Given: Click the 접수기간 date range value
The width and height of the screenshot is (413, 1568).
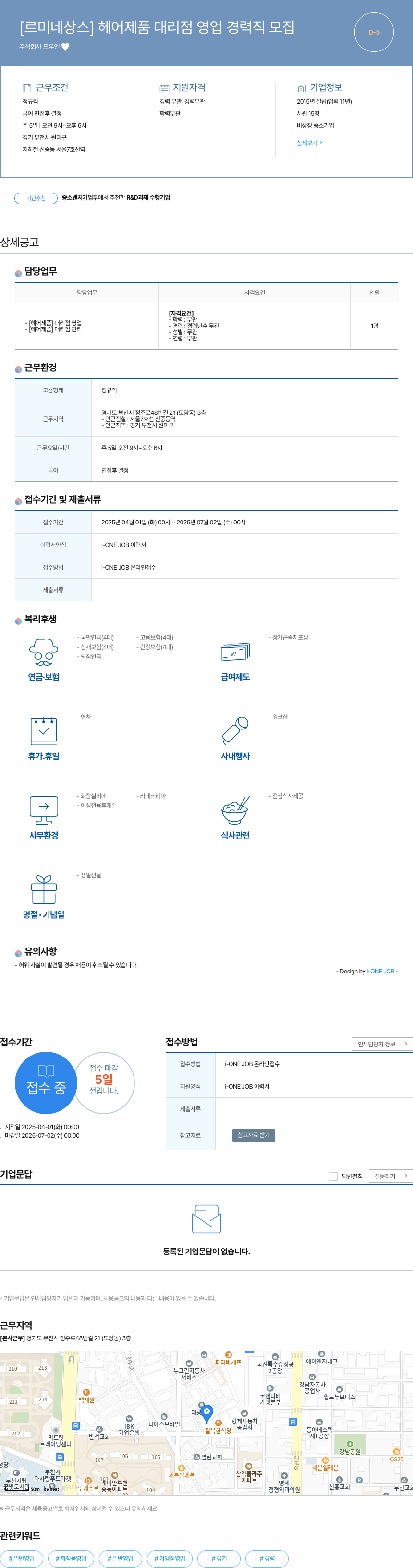Looking at the screenshot, I should coord(173,522).
